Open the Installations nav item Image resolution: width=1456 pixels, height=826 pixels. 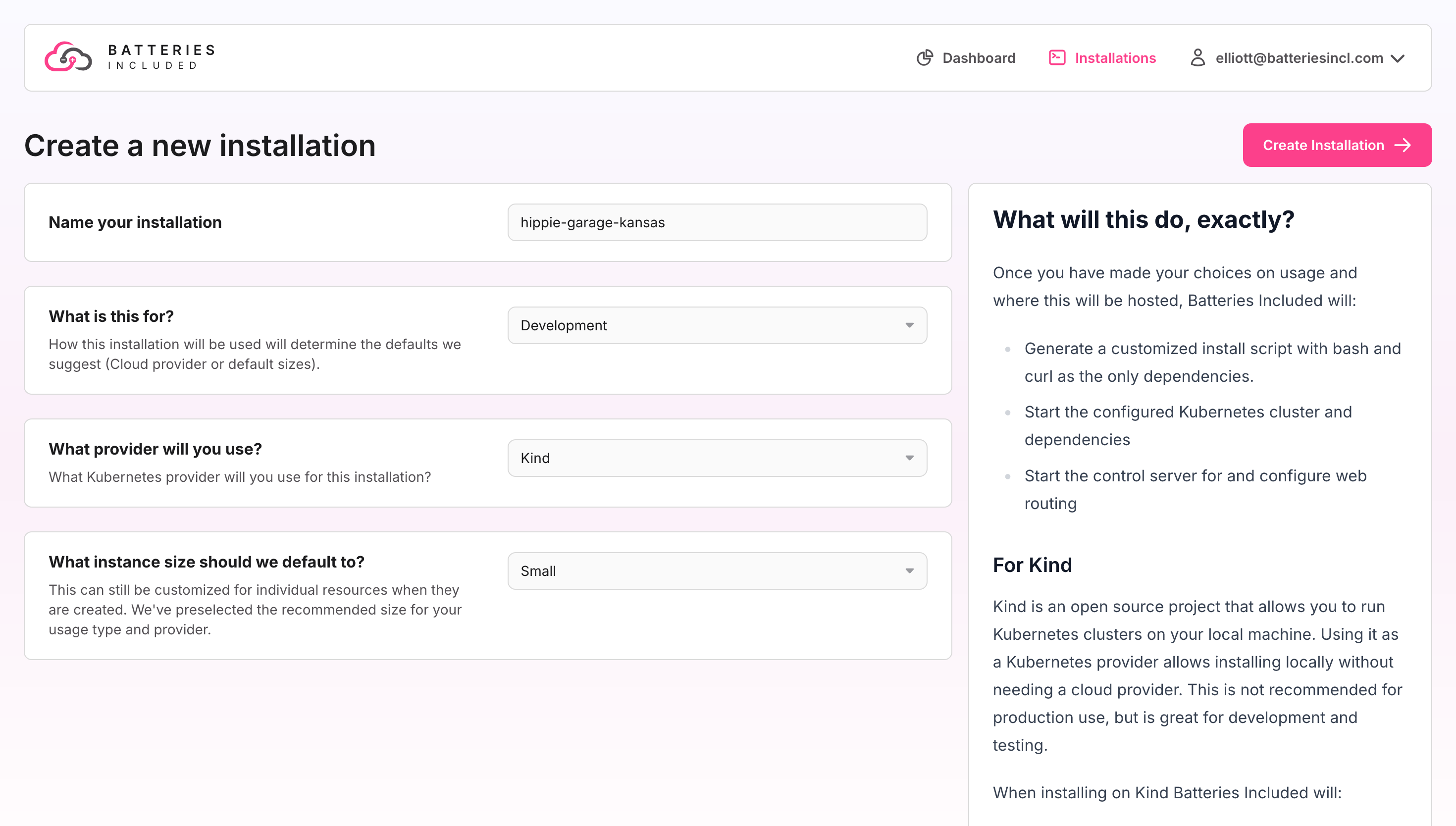click(x=1115, y=58)
